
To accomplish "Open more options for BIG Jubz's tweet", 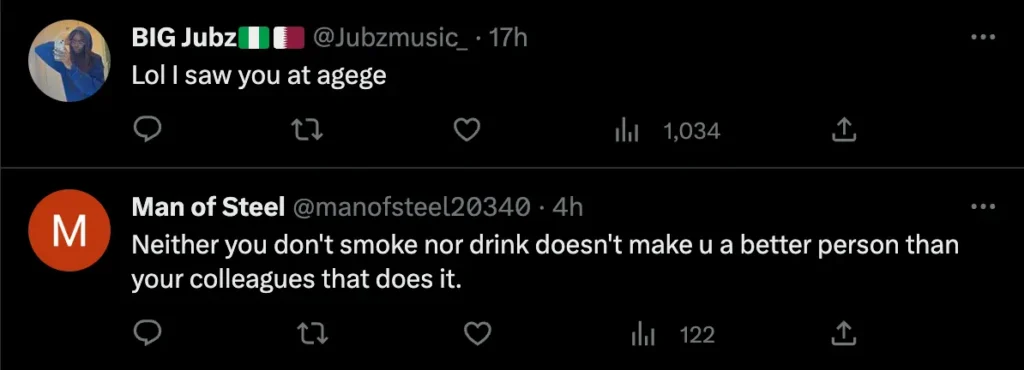I will click(x=983, y=38).
